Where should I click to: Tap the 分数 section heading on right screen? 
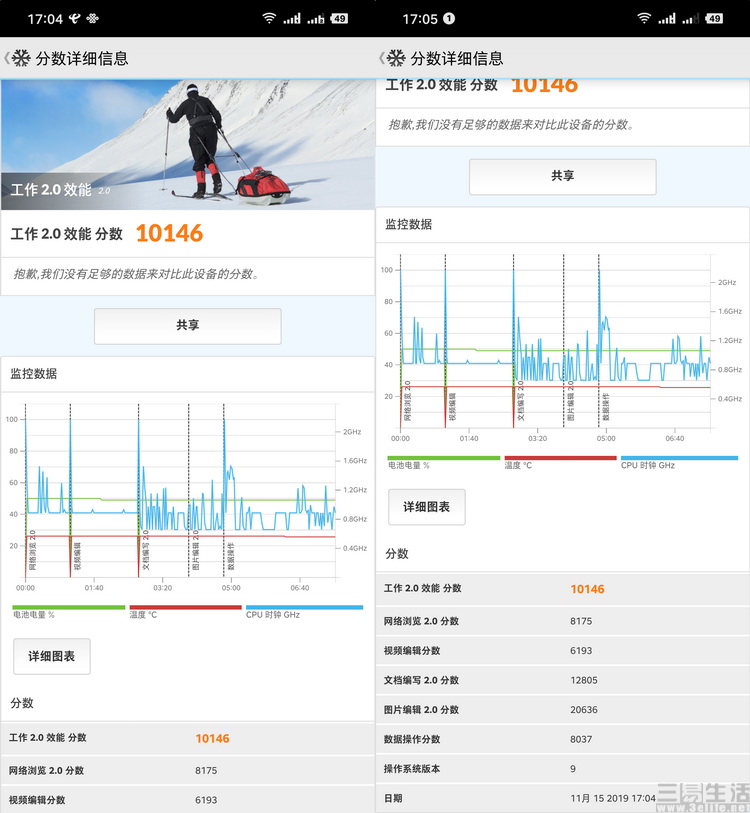point(397,554)
